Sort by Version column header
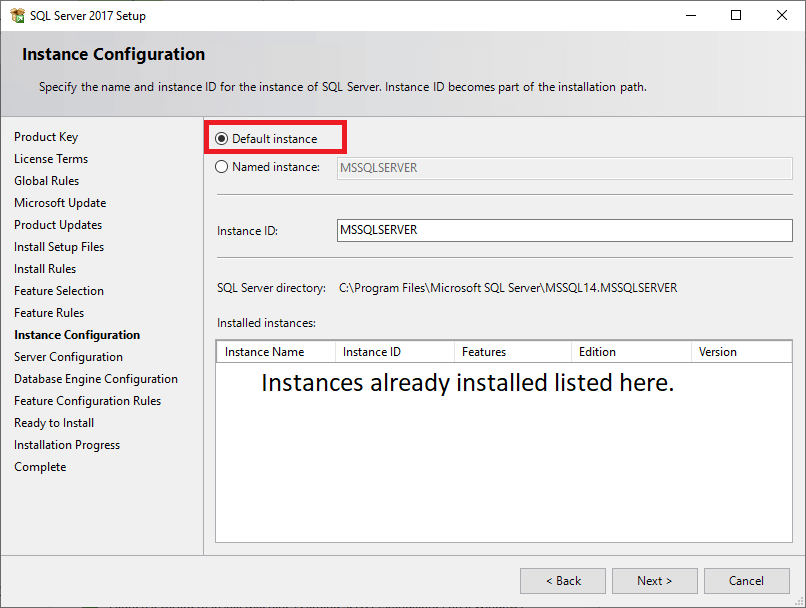The height and width of the screenshot is (608, 806). 741,352
